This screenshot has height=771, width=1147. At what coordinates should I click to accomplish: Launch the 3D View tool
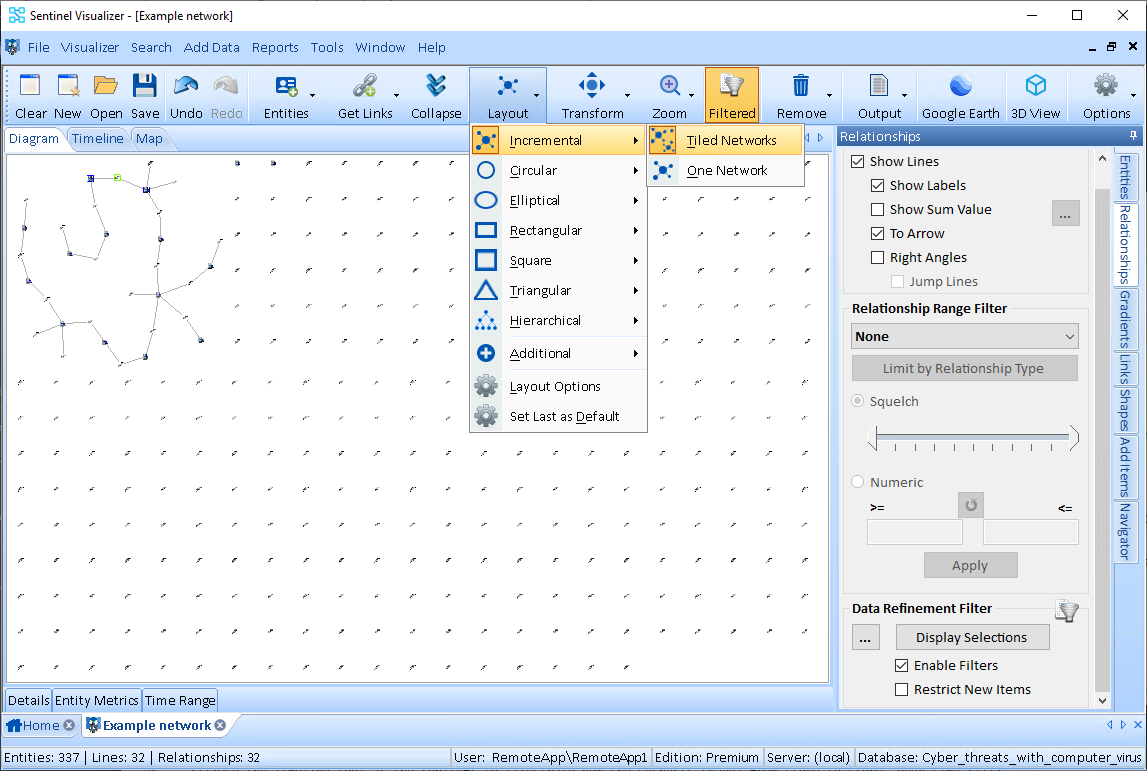click(x=1036, y=86)
